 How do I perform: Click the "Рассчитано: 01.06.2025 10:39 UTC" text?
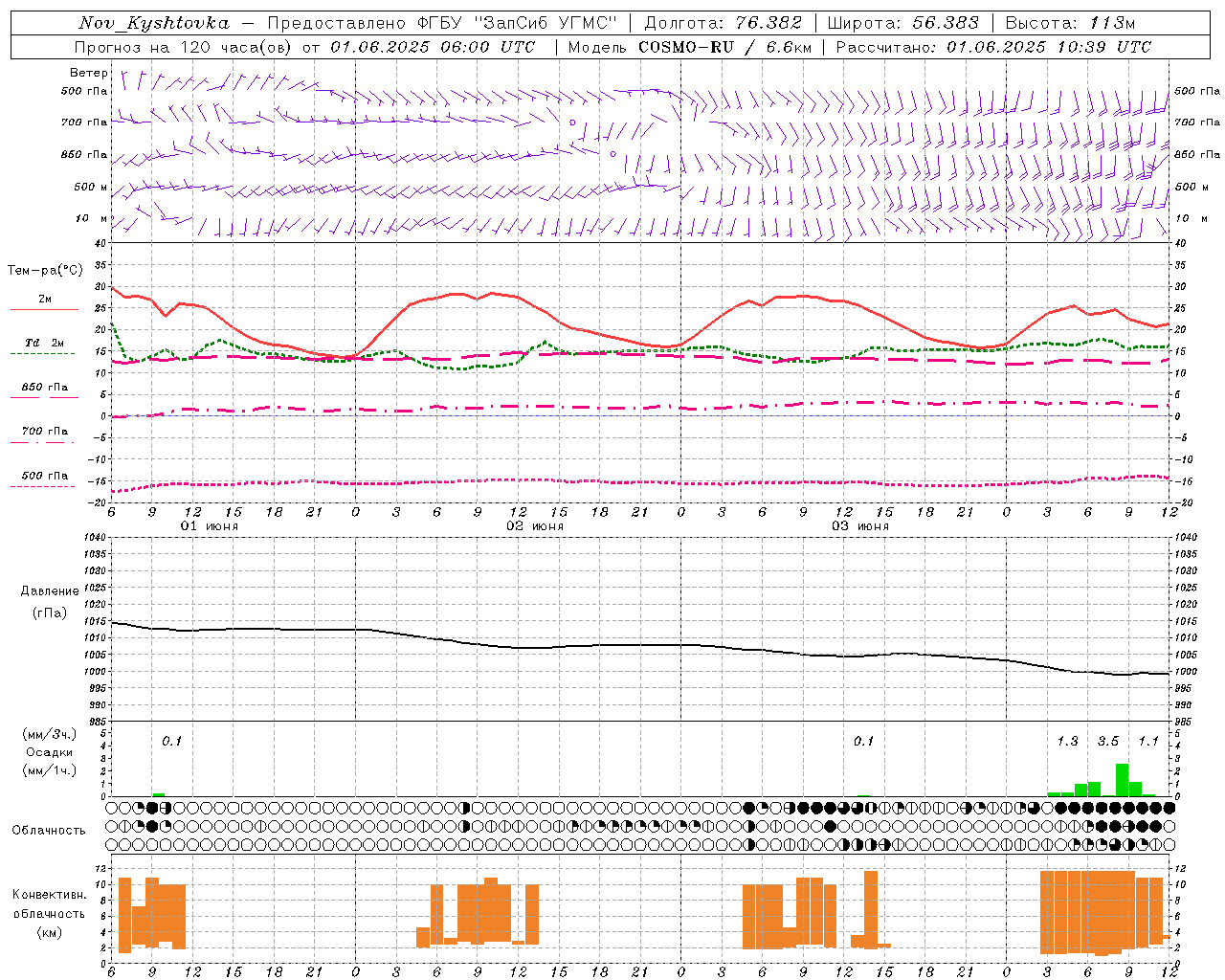coord(993,47)
